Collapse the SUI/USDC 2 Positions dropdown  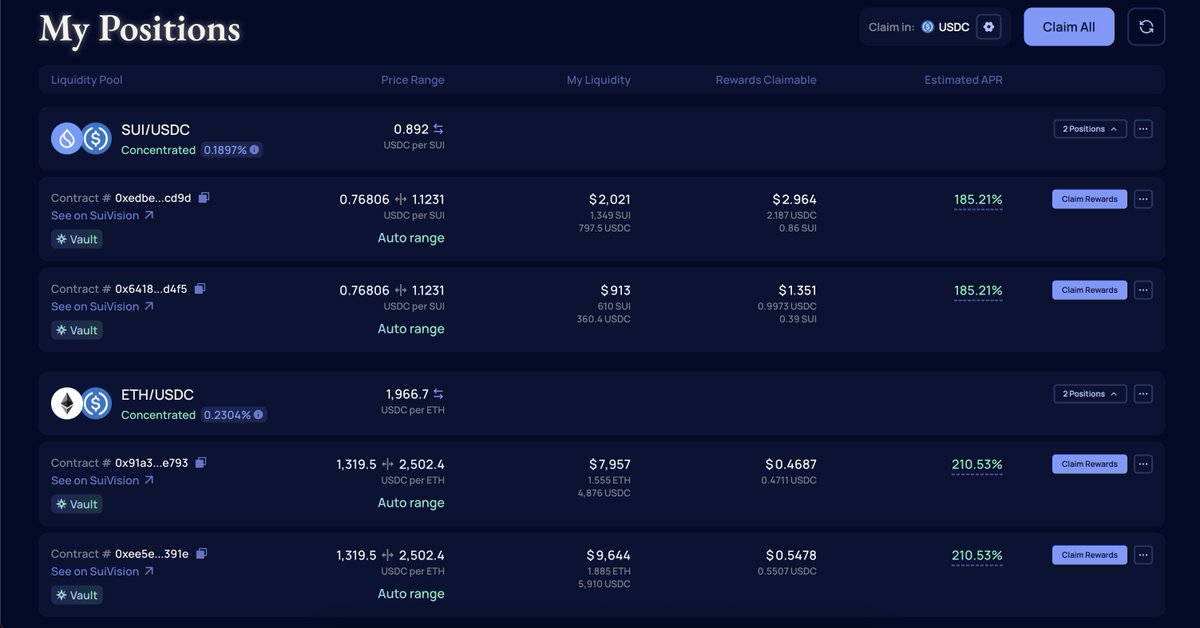click(x=1090, y=129)
